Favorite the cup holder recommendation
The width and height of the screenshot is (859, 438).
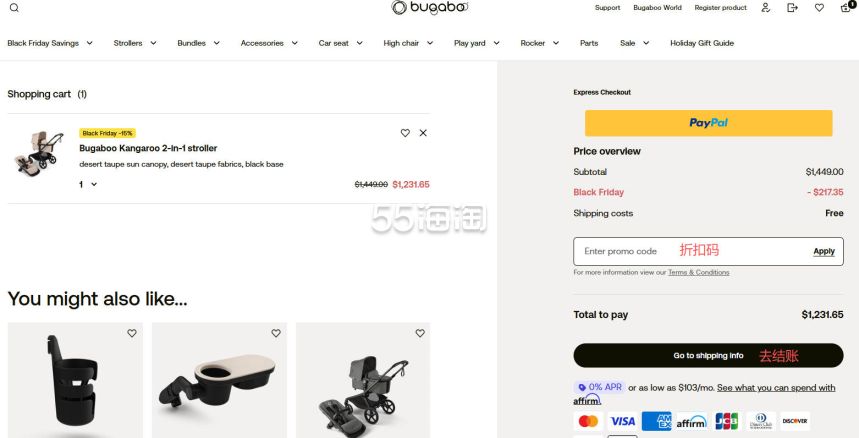[132, 333]
